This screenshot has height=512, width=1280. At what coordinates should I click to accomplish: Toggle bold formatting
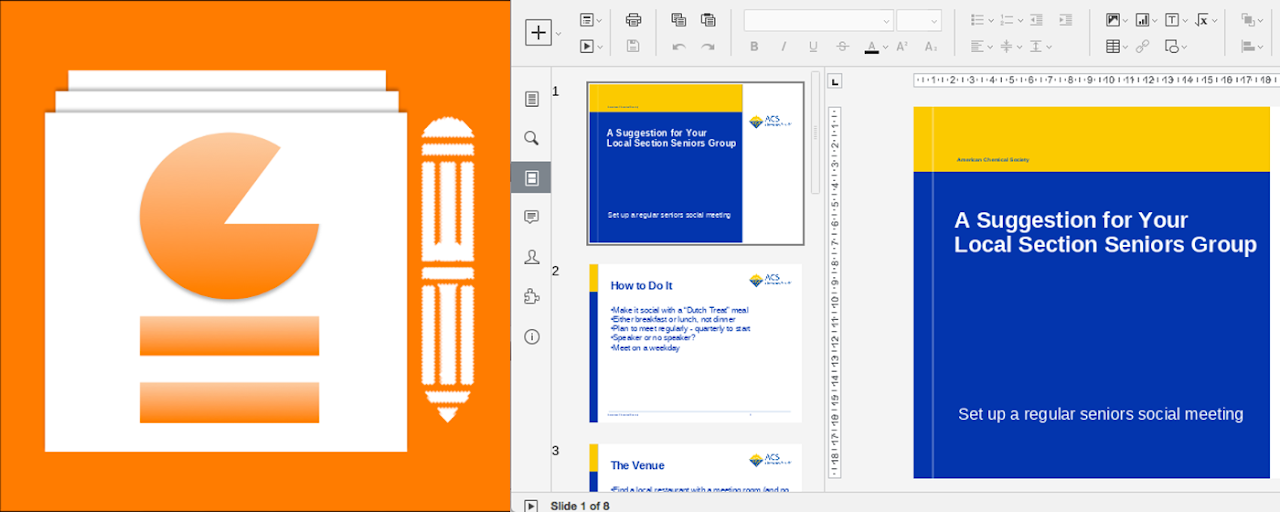click(x=754, y=46)
